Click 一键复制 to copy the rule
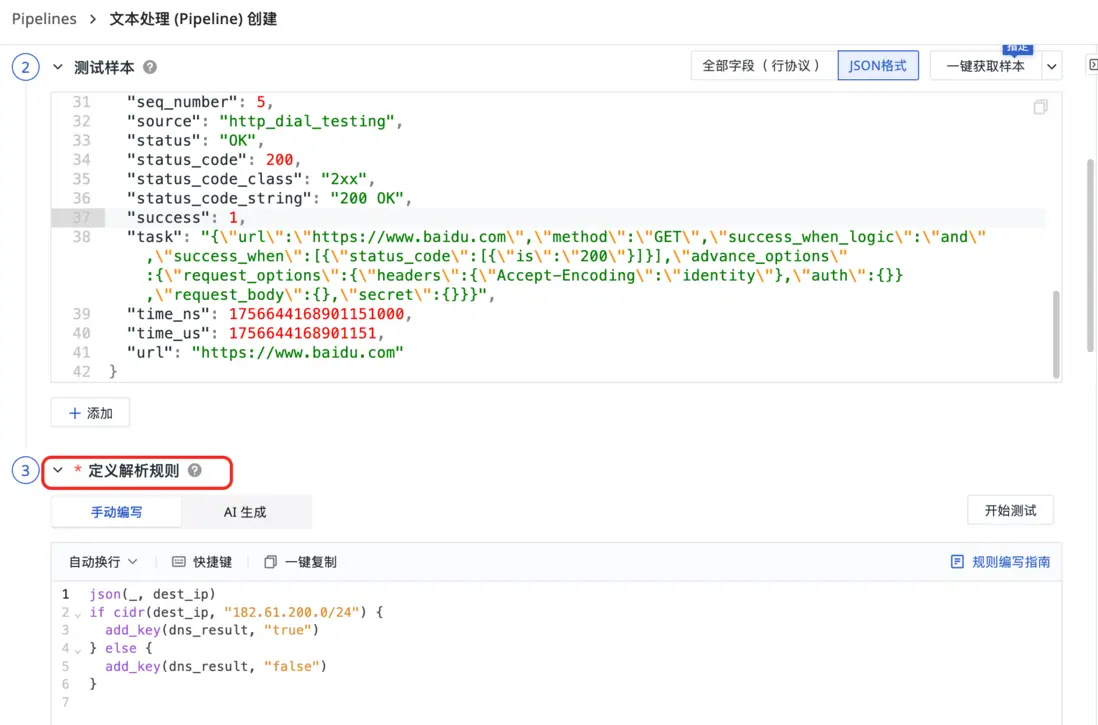Screen dimensions: 1098x725 (300, 562)
